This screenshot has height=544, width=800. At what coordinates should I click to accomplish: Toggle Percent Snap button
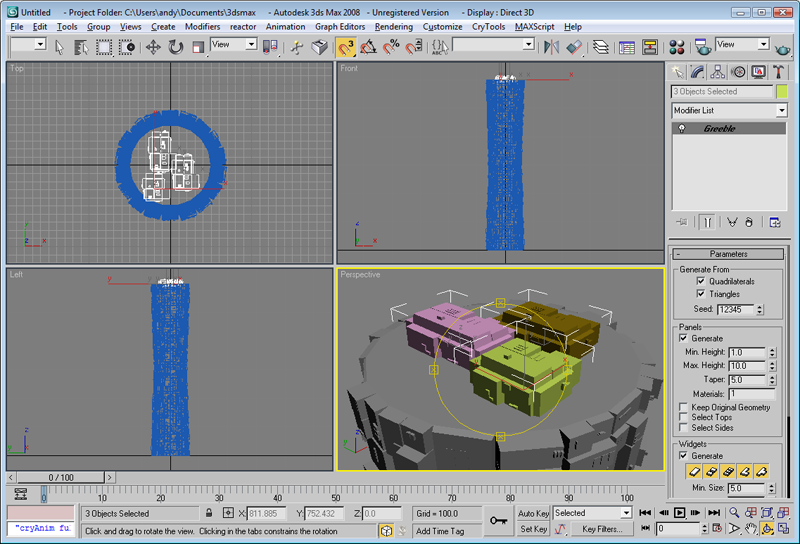(391, 47)
